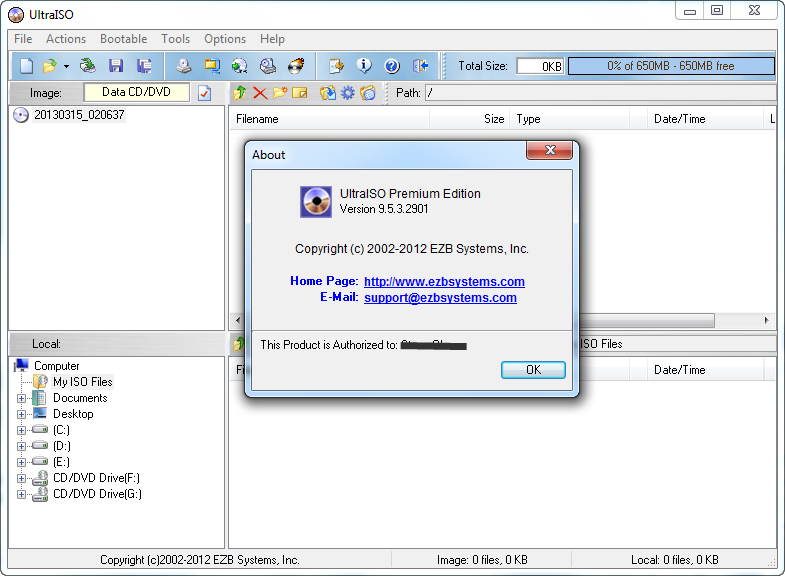Close the About dialog with red X
785x576 pixels.
pyautogui.click(x=550, y=150)
